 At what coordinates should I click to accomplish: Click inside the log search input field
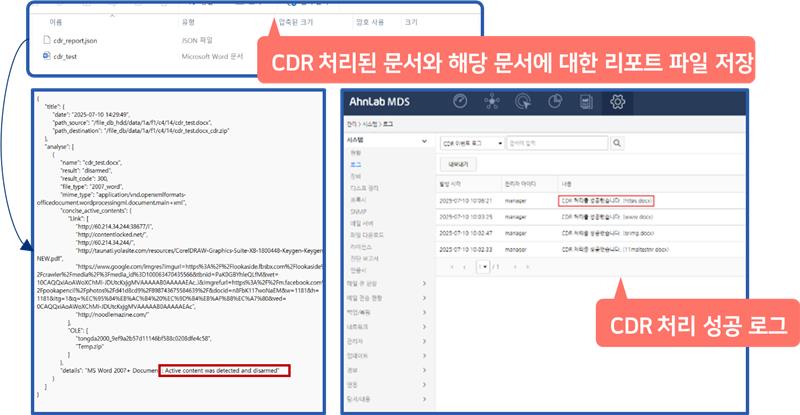pos(543,142)
